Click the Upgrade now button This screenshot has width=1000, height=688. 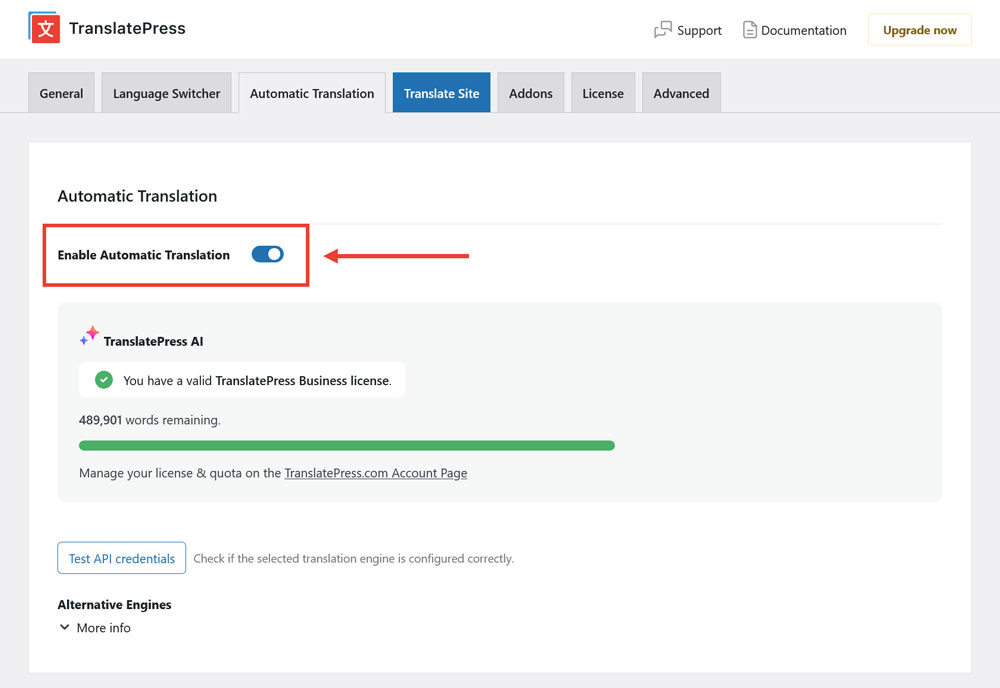(919, 30)
